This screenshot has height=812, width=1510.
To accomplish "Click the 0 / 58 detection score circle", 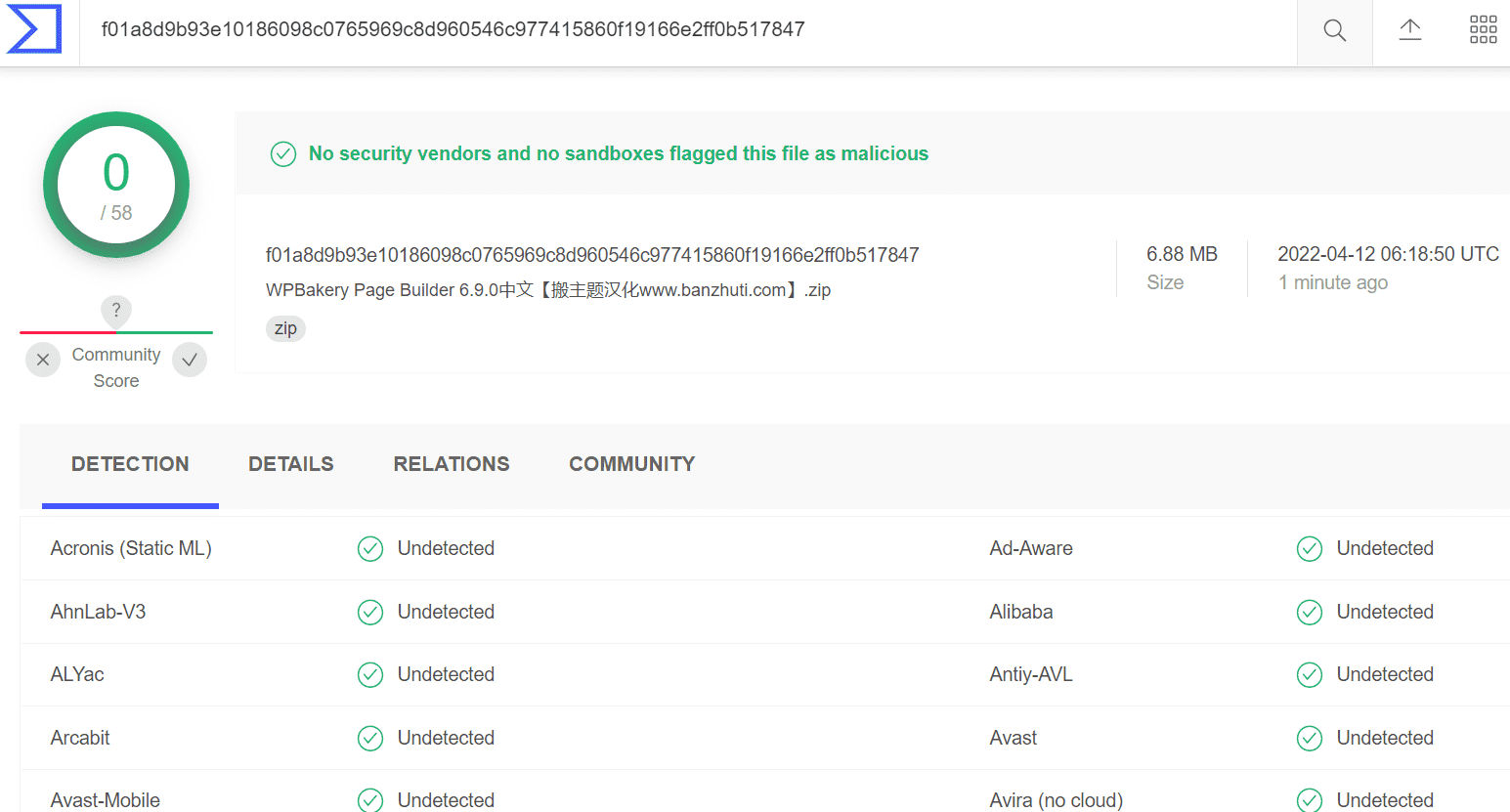I will click(x=116, y=185).
